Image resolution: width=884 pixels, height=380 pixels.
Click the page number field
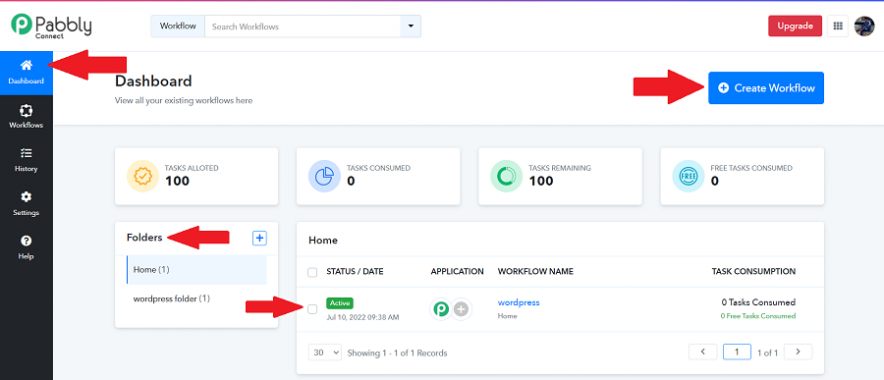[x=737, y=352]
